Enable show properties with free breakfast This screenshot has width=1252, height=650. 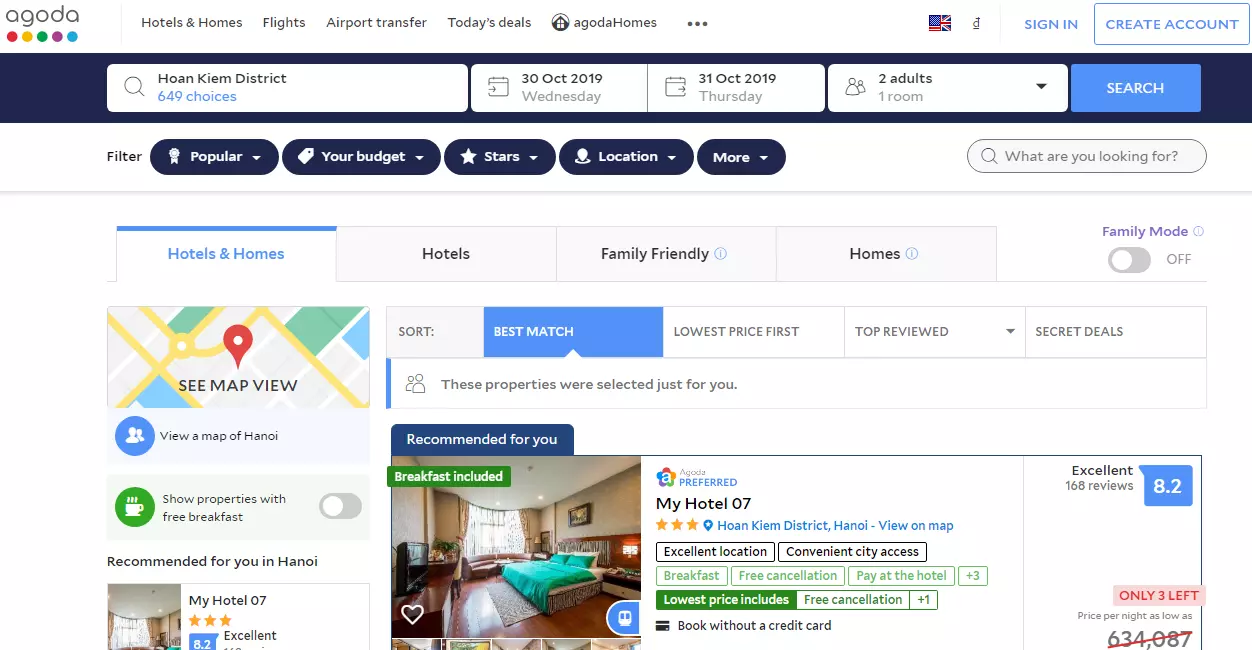[x=340, y=506]
